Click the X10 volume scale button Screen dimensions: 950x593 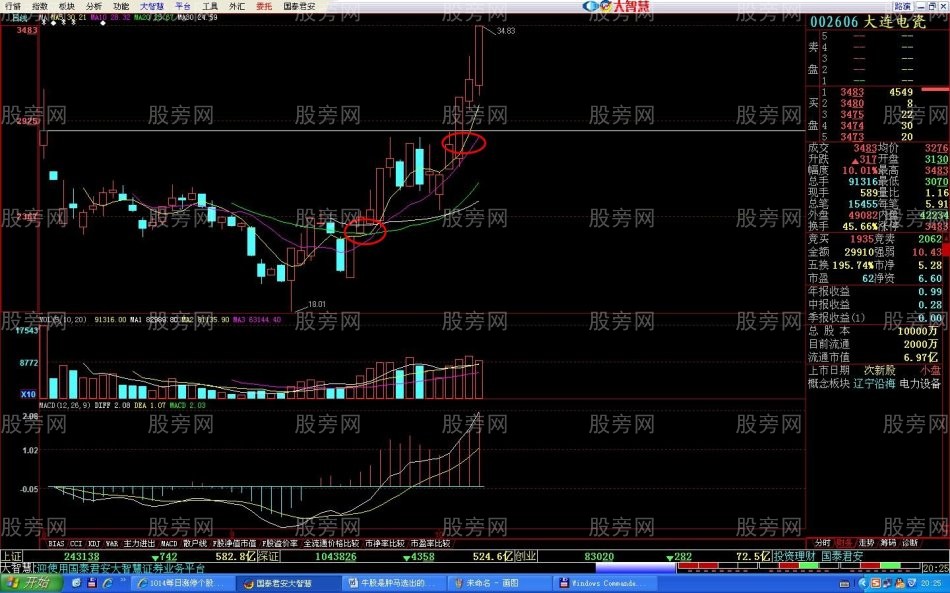28,394
